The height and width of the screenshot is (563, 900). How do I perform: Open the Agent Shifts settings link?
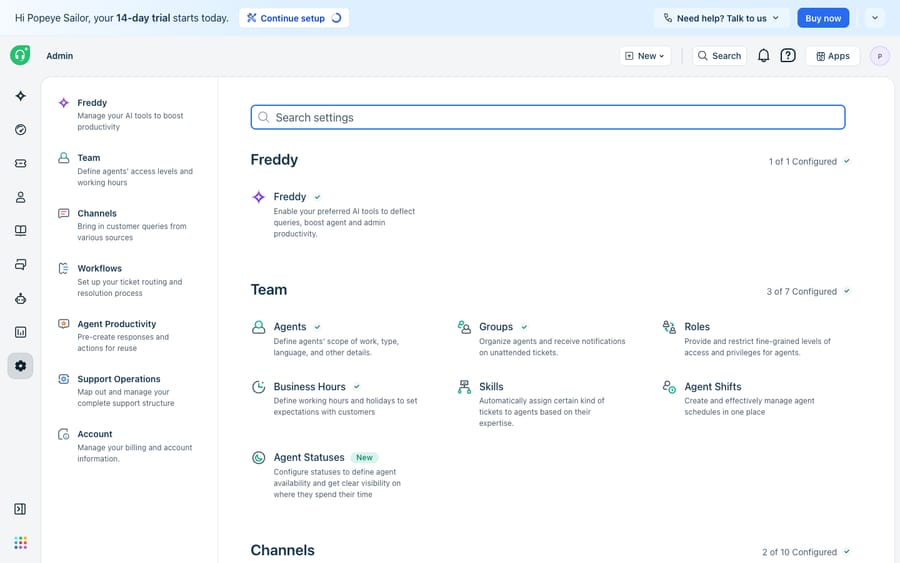tap(712, 386)
